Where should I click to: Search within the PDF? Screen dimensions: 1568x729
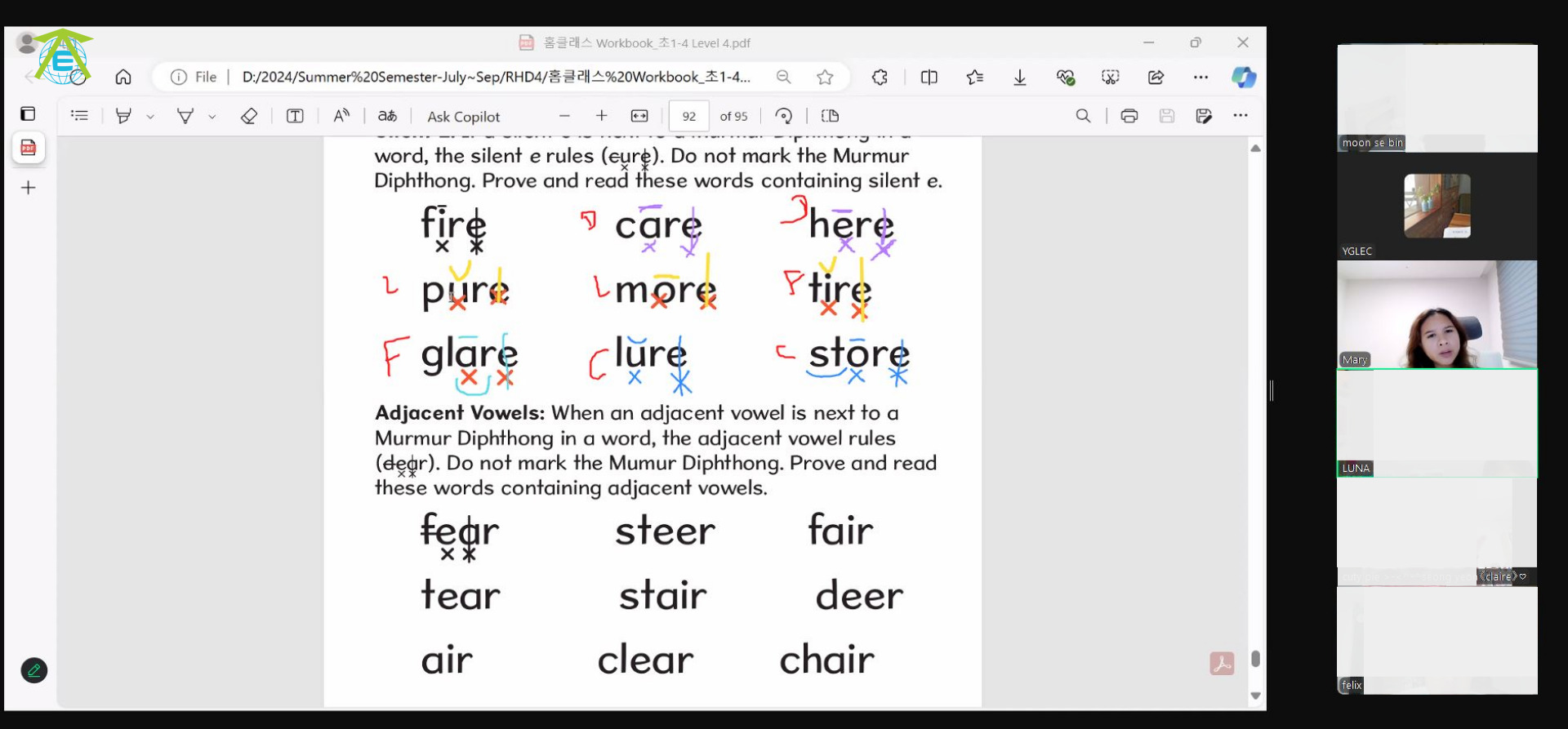pyautogui.click(x=1083, y=116)
